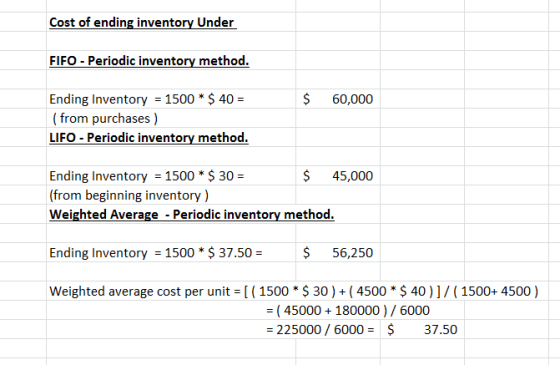The image size is (560, 365).
Task: Click the '( from purchases )' note cell
Action: [105, 118]
